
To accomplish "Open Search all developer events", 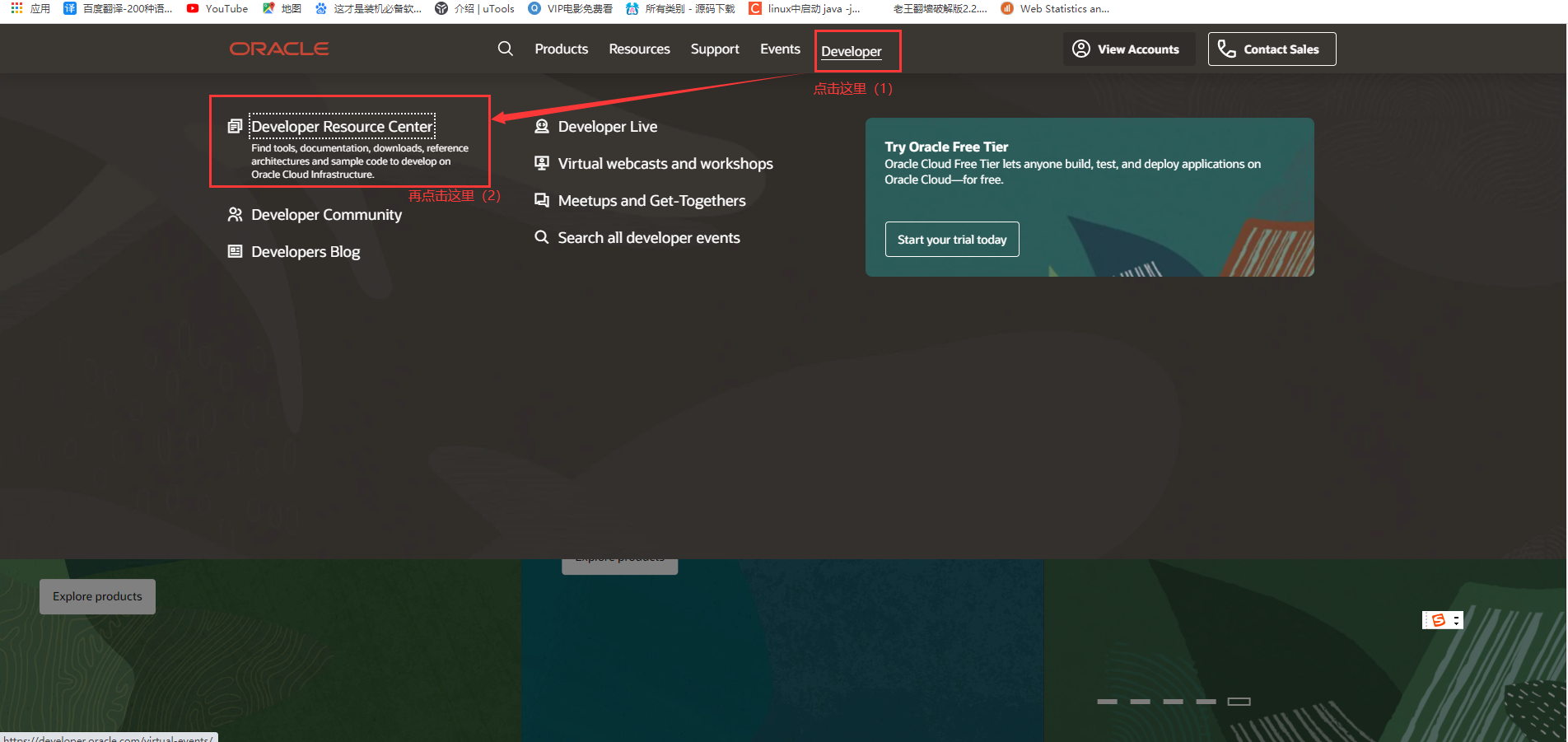I will coord(649,237).
